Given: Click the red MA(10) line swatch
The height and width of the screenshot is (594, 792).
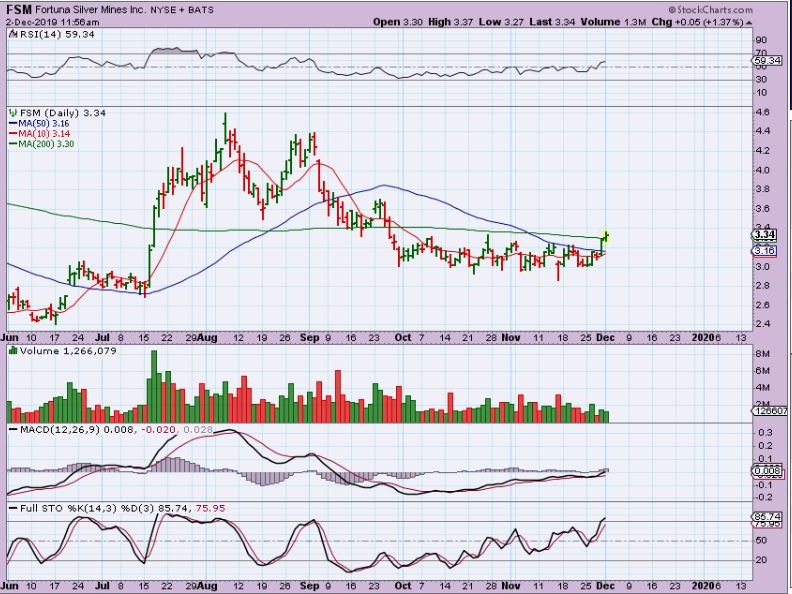Looking at the screenshot, I should coord(13,134).
